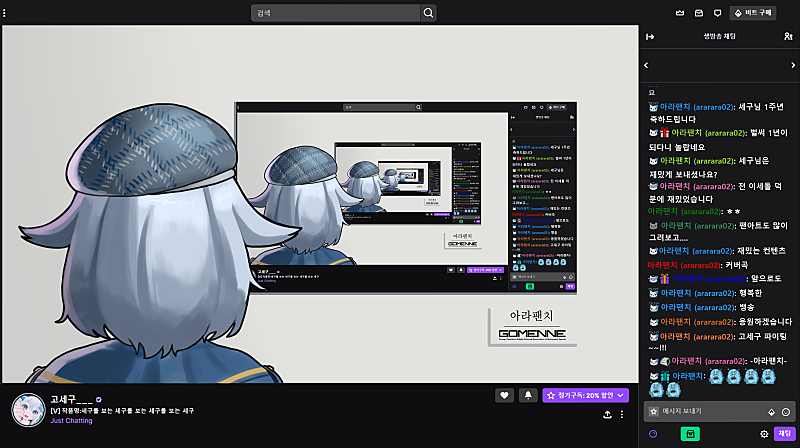Click the share upload icon below video
Viewport: 800px width, 448px height.
[x=607, y=414]
